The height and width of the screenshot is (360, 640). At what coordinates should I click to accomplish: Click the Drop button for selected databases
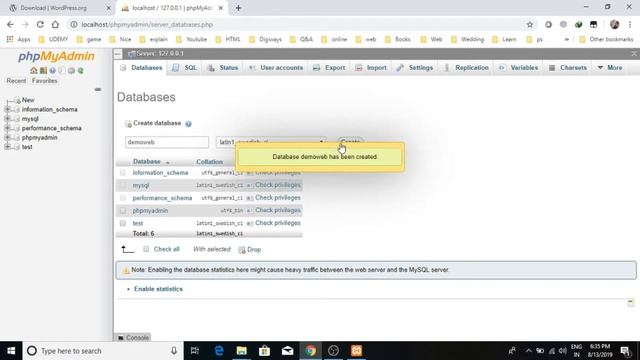click(x=250, y=249)
